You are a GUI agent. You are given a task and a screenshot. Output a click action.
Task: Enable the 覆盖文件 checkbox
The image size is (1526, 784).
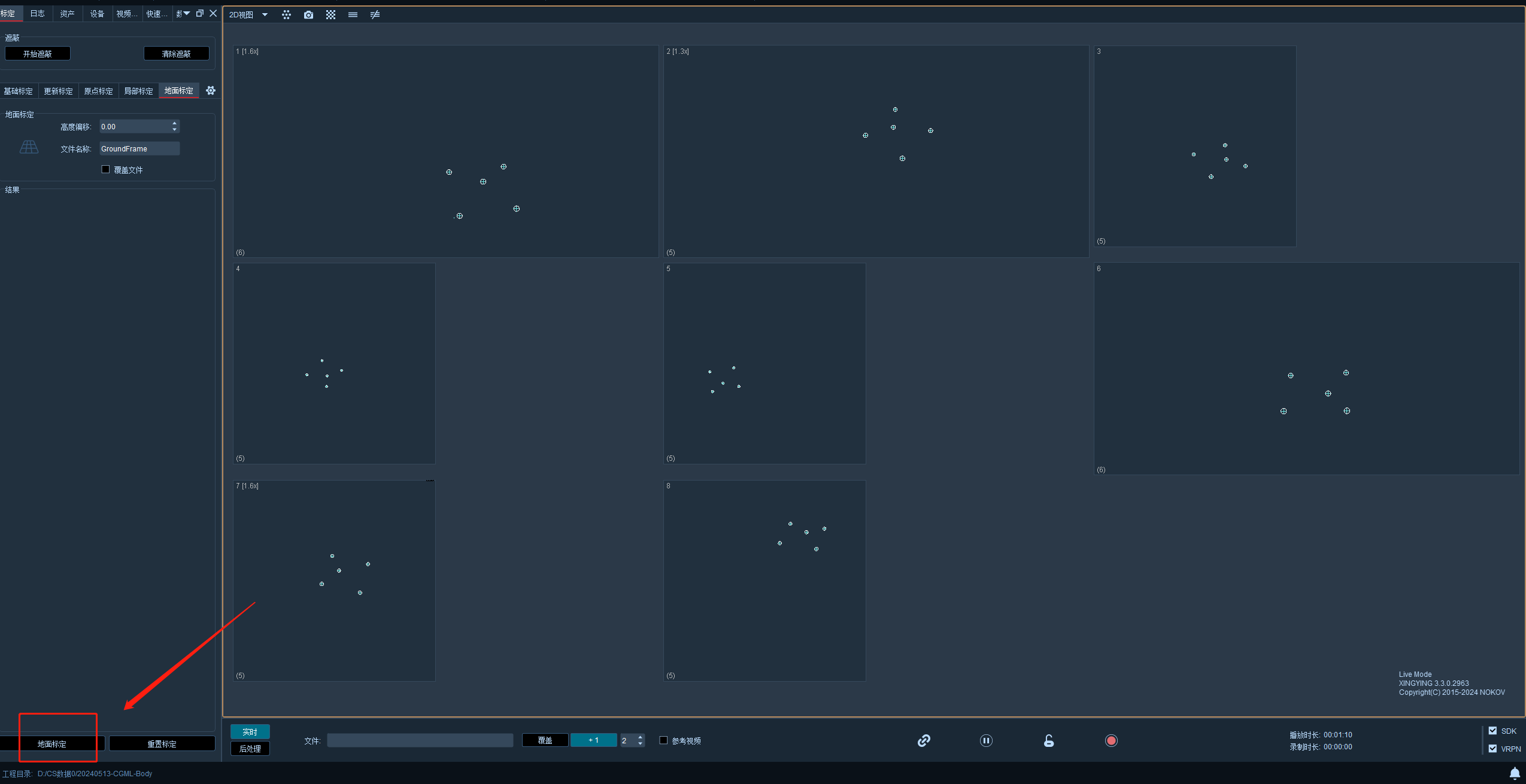point(105,169)
